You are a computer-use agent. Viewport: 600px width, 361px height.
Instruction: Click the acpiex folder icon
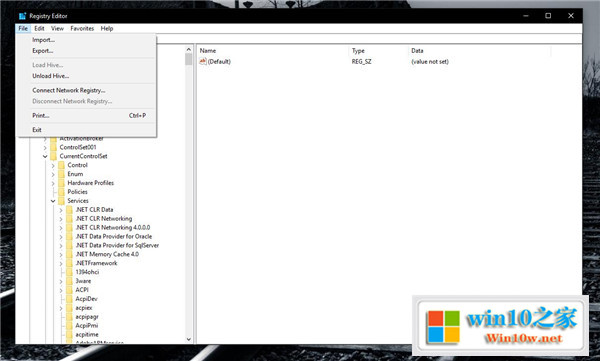click(69, 308)
